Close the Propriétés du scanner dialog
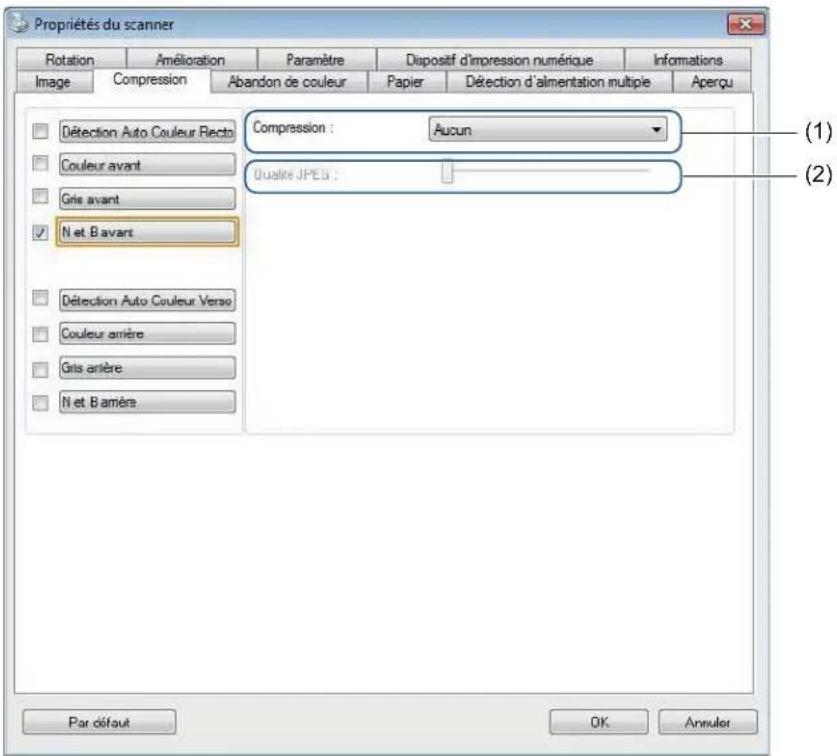 (x=746, y=24)
